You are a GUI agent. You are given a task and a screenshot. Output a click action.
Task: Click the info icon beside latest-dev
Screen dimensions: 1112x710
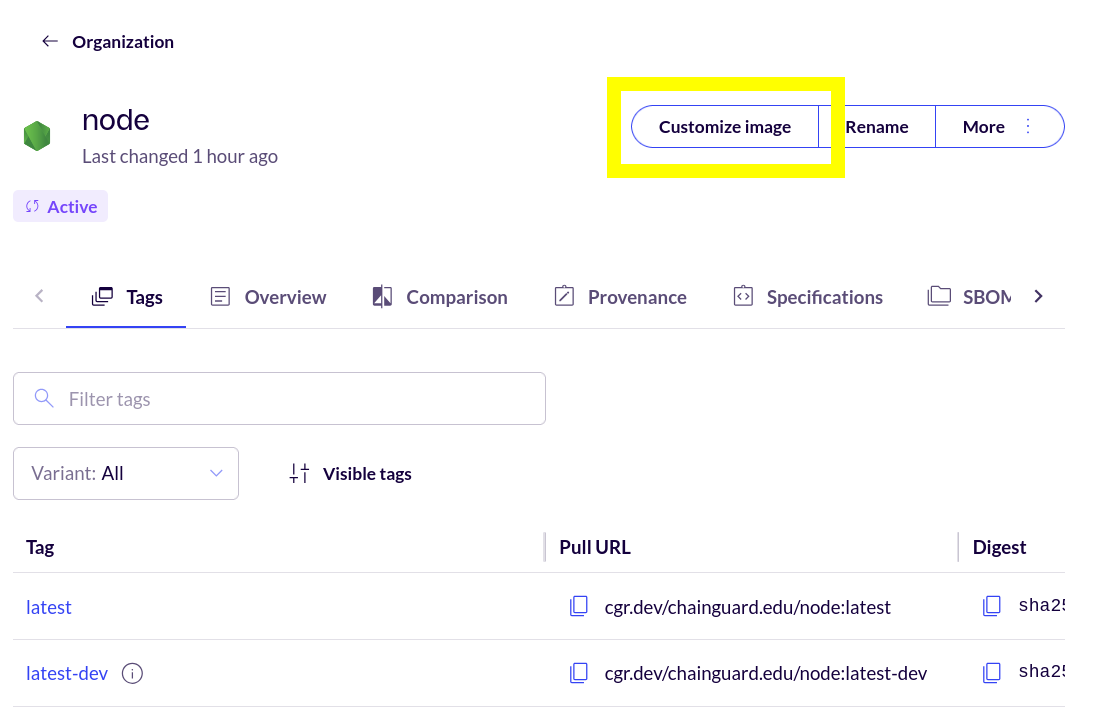[132, 673]
